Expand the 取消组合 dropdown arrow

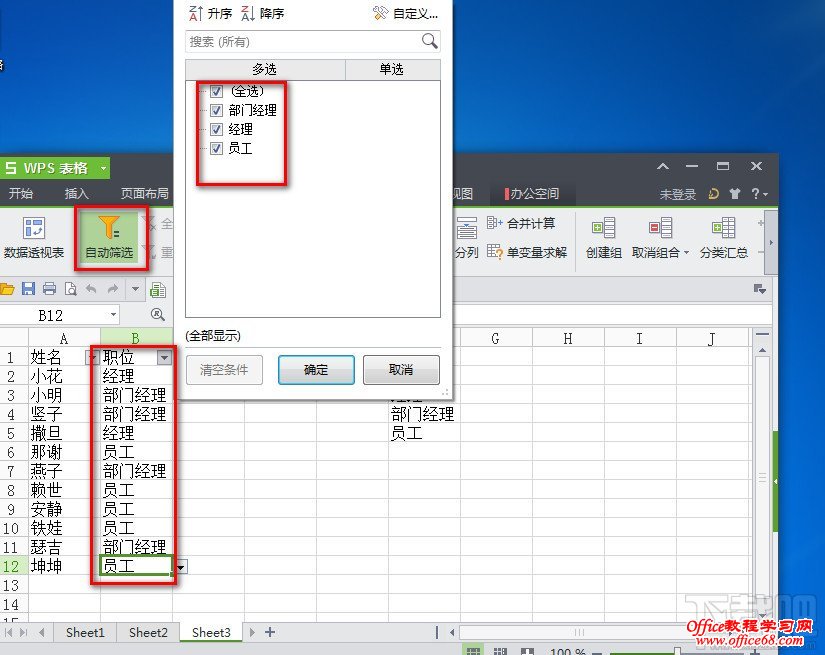click(x=686, y=253)
